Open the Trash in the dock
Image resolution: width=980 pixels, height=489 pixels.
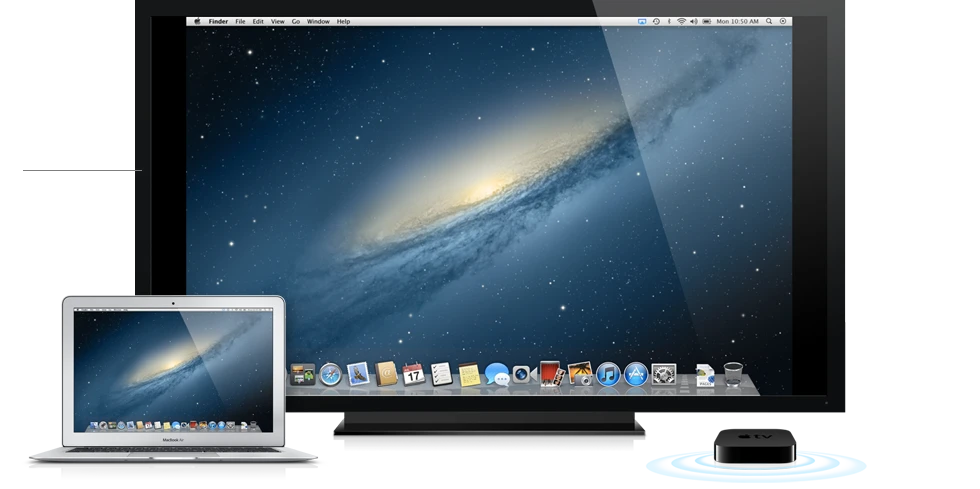[733, 374]
